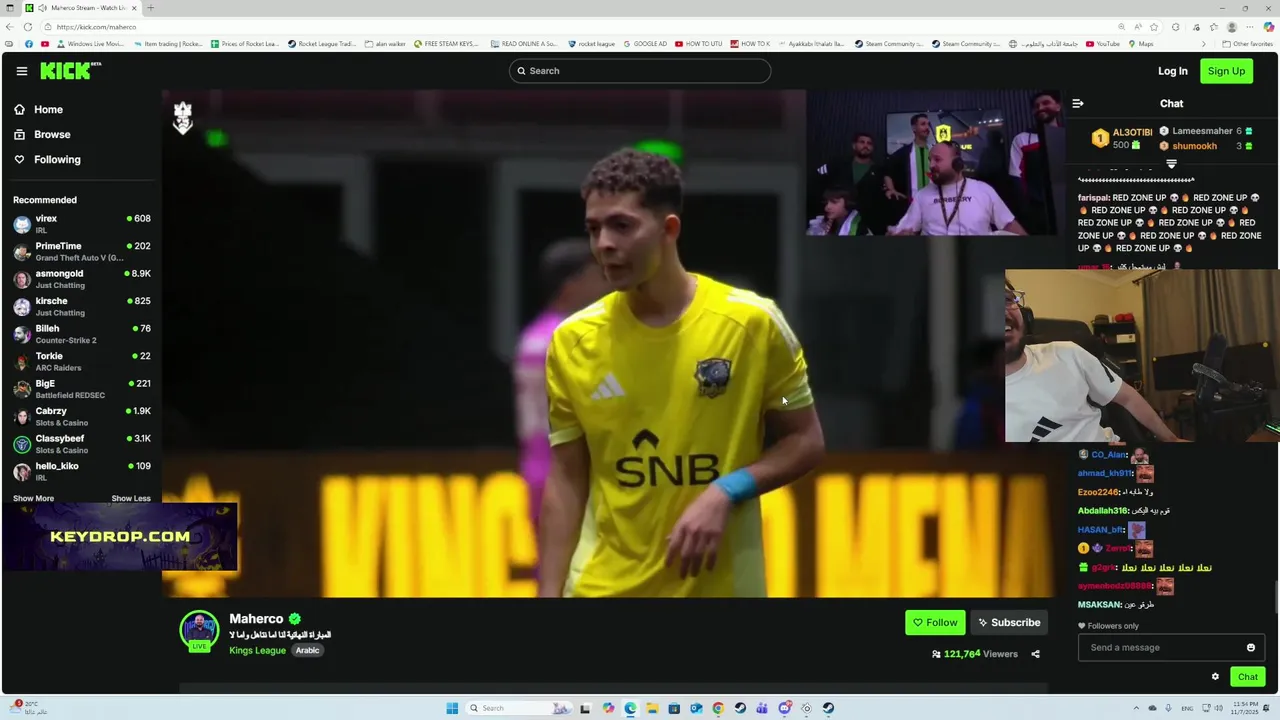This screenshot has height=720, width=1280.
Task: Open the taskbar clock and date
Action: click(x=1246, y=708)
